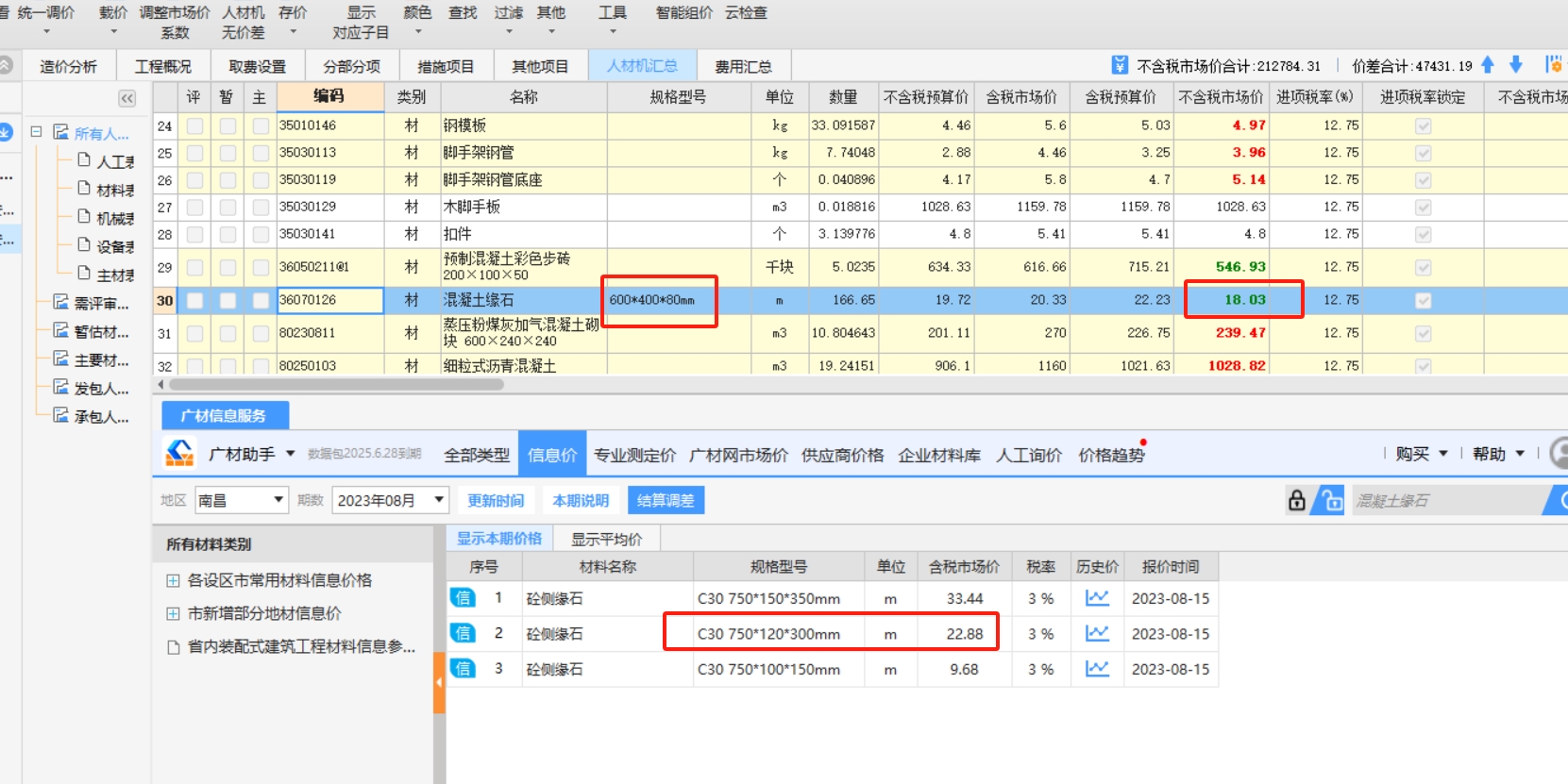Open the 广材助手 dropdown arrow
The image size is (1568, 784).
pos(290,454)
